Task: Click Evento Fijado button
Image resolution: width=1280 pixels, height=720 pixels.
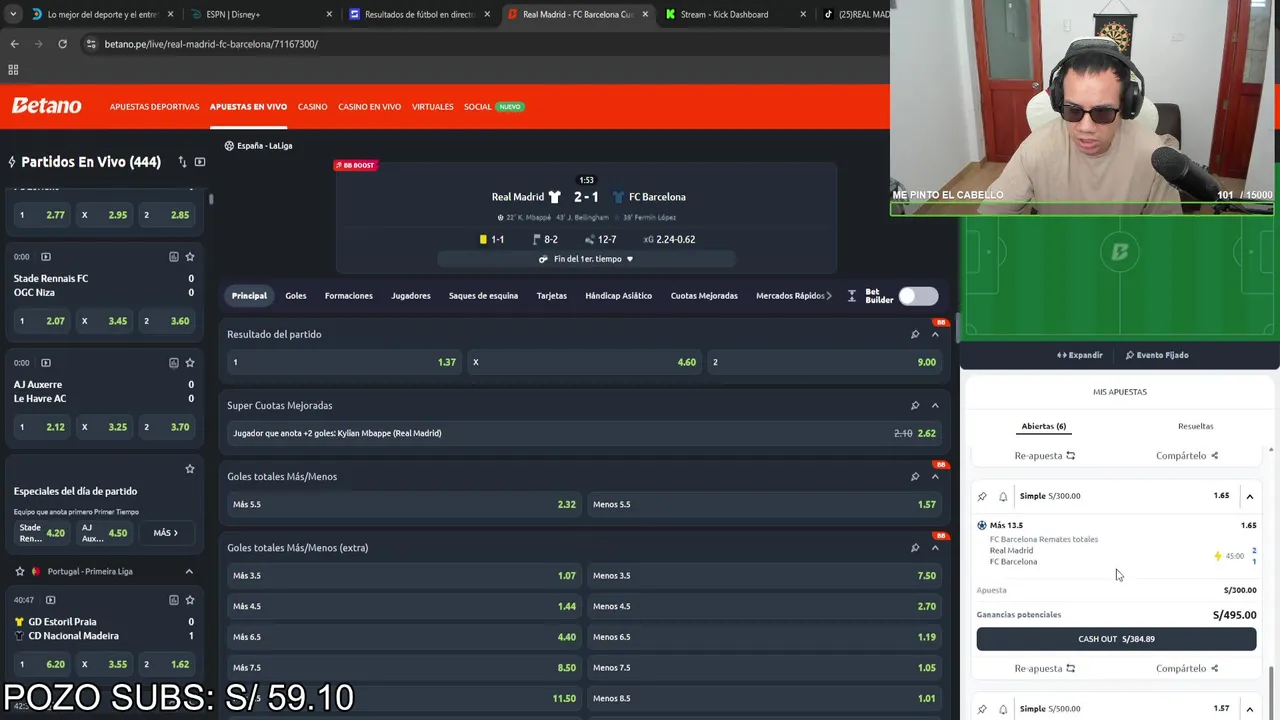Action: pos(1157,355)
